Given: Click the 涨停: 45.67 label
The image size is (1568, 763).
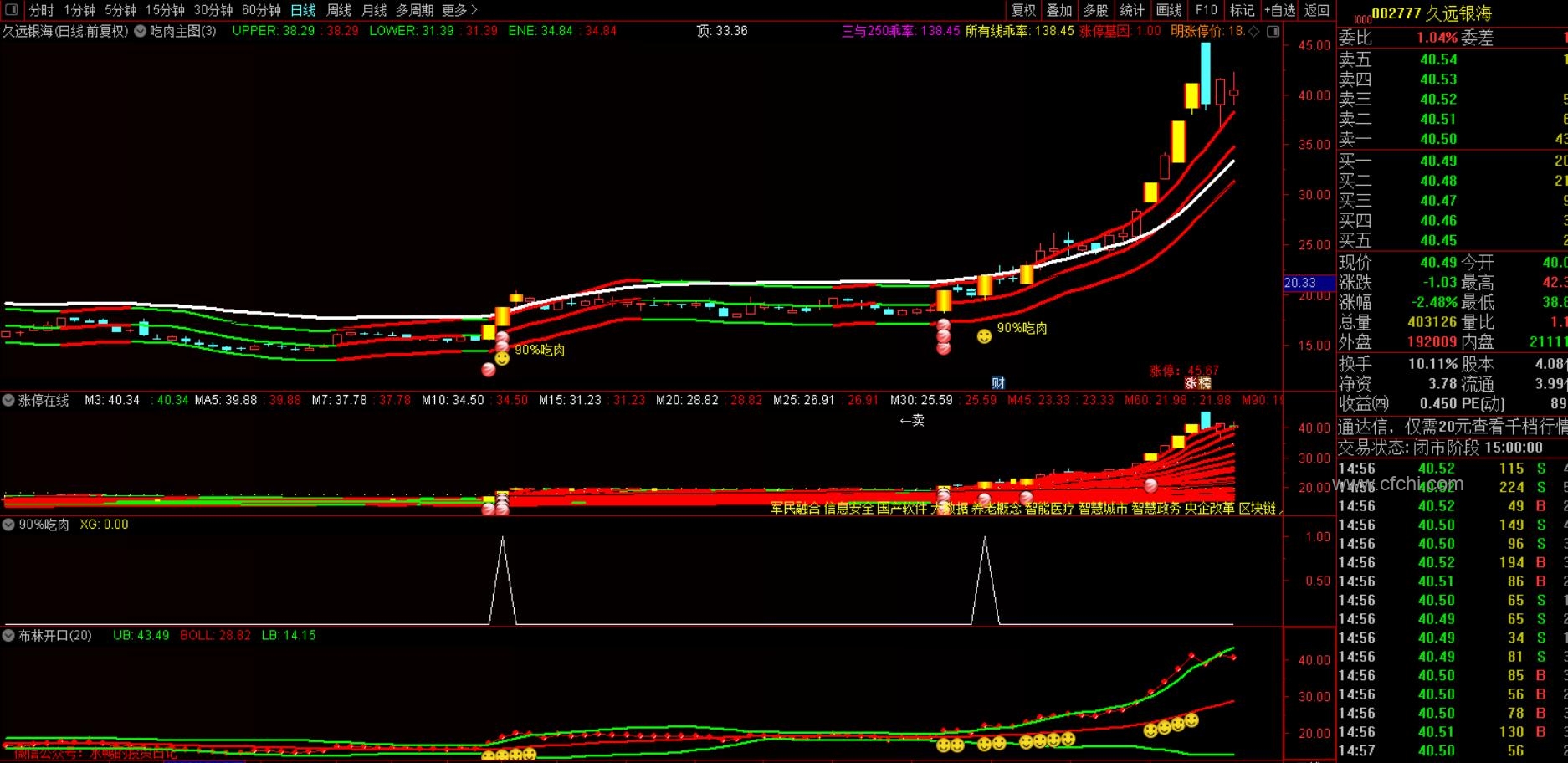Looking at the screenshot, I should [1184, 371].
